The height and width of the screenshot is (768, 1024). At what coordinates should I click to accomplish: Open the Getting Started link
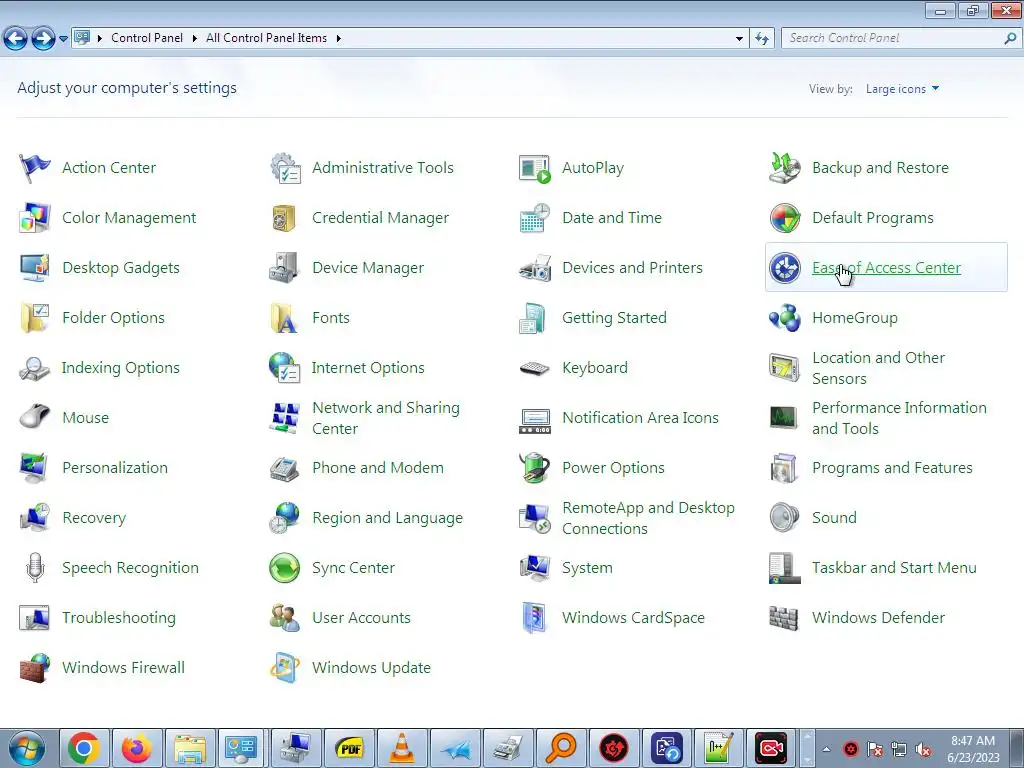614,318
